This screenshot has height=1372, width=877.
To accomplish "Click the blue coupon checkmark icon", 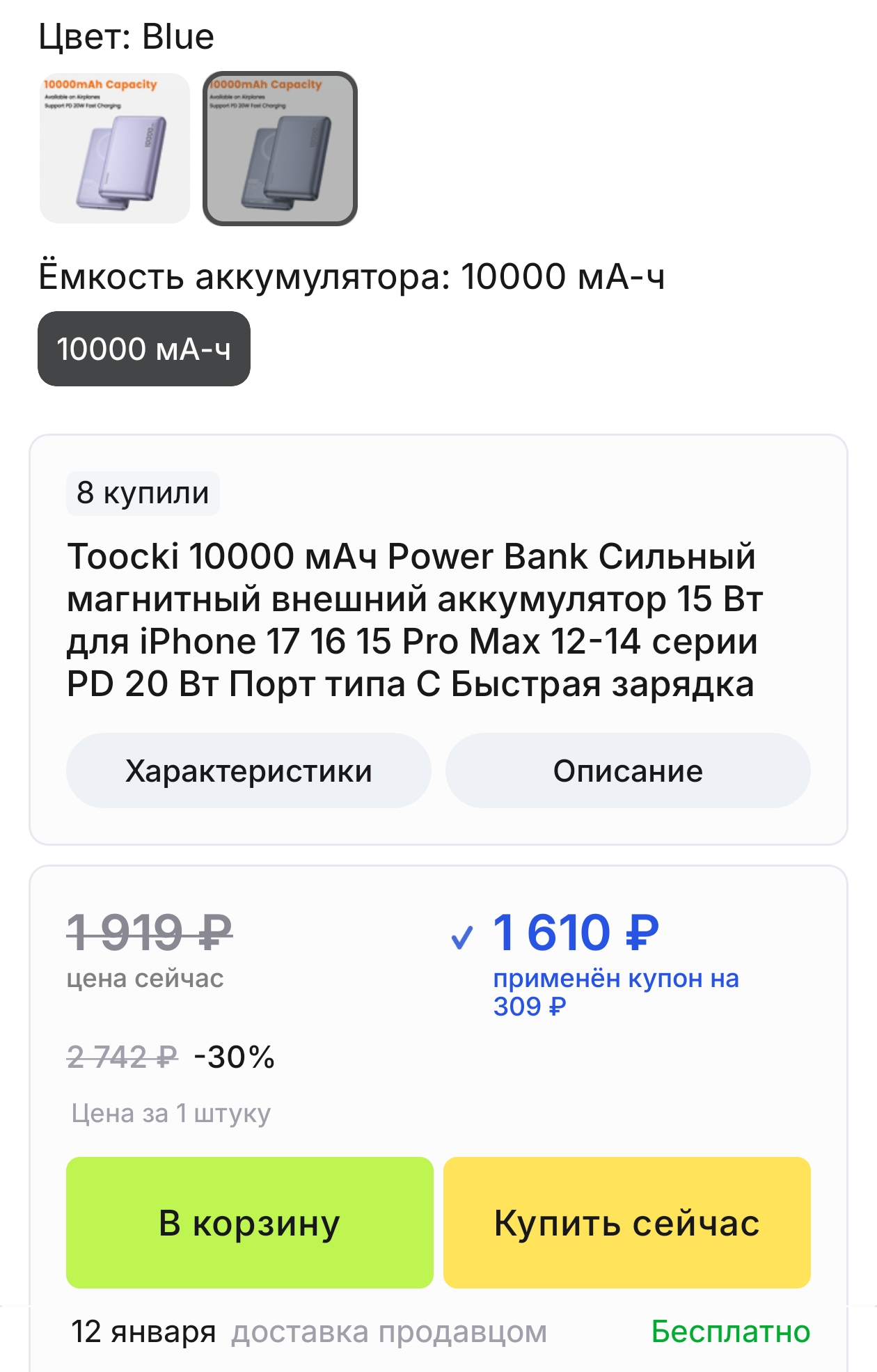I will tap(462, 938).
